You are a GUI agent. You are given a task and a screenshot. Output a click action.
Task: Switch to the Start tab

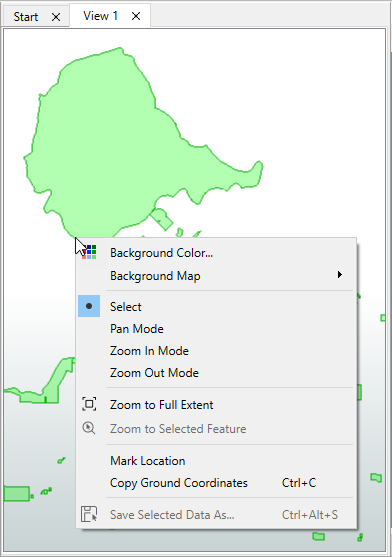click(x=26, y=17)
